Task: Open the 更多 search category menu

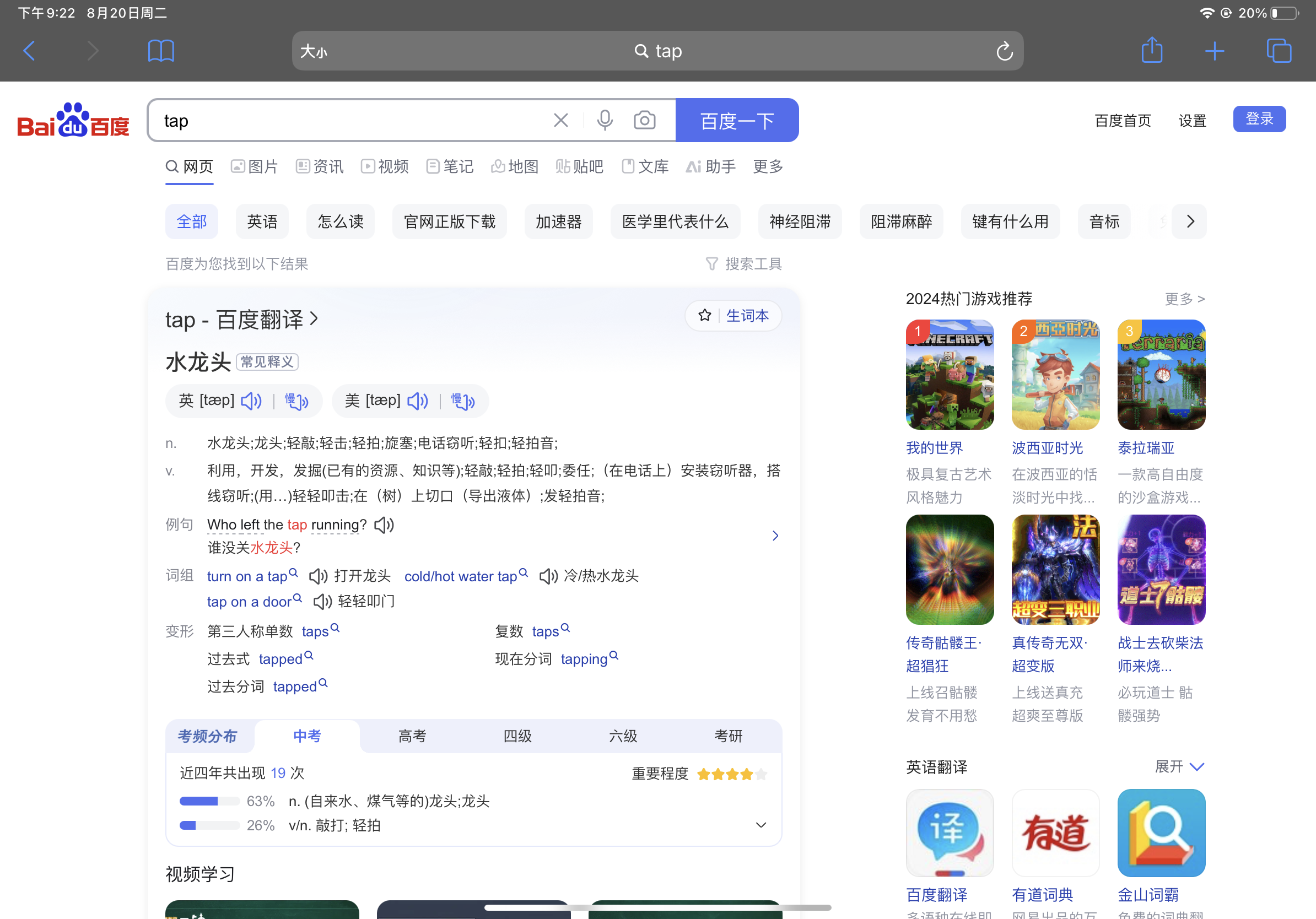Action: (x=768, y=167)
